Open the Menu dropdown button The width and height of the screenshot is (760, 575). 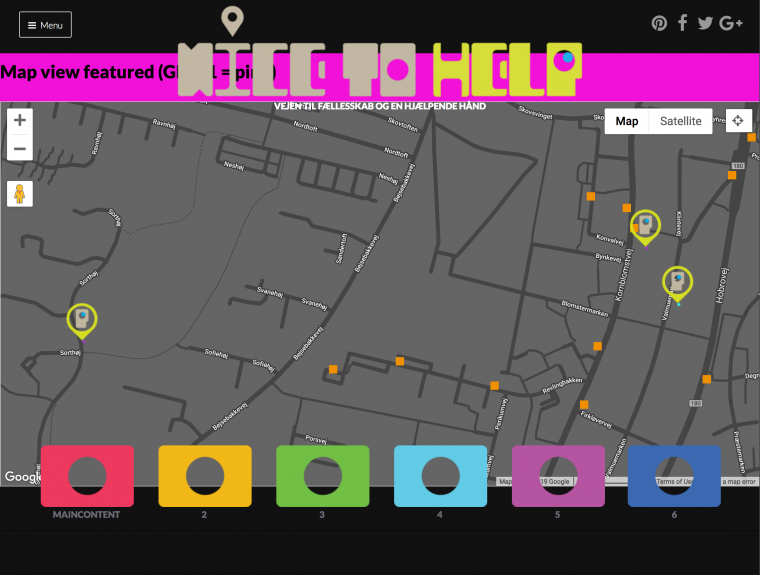pos(46,25)
